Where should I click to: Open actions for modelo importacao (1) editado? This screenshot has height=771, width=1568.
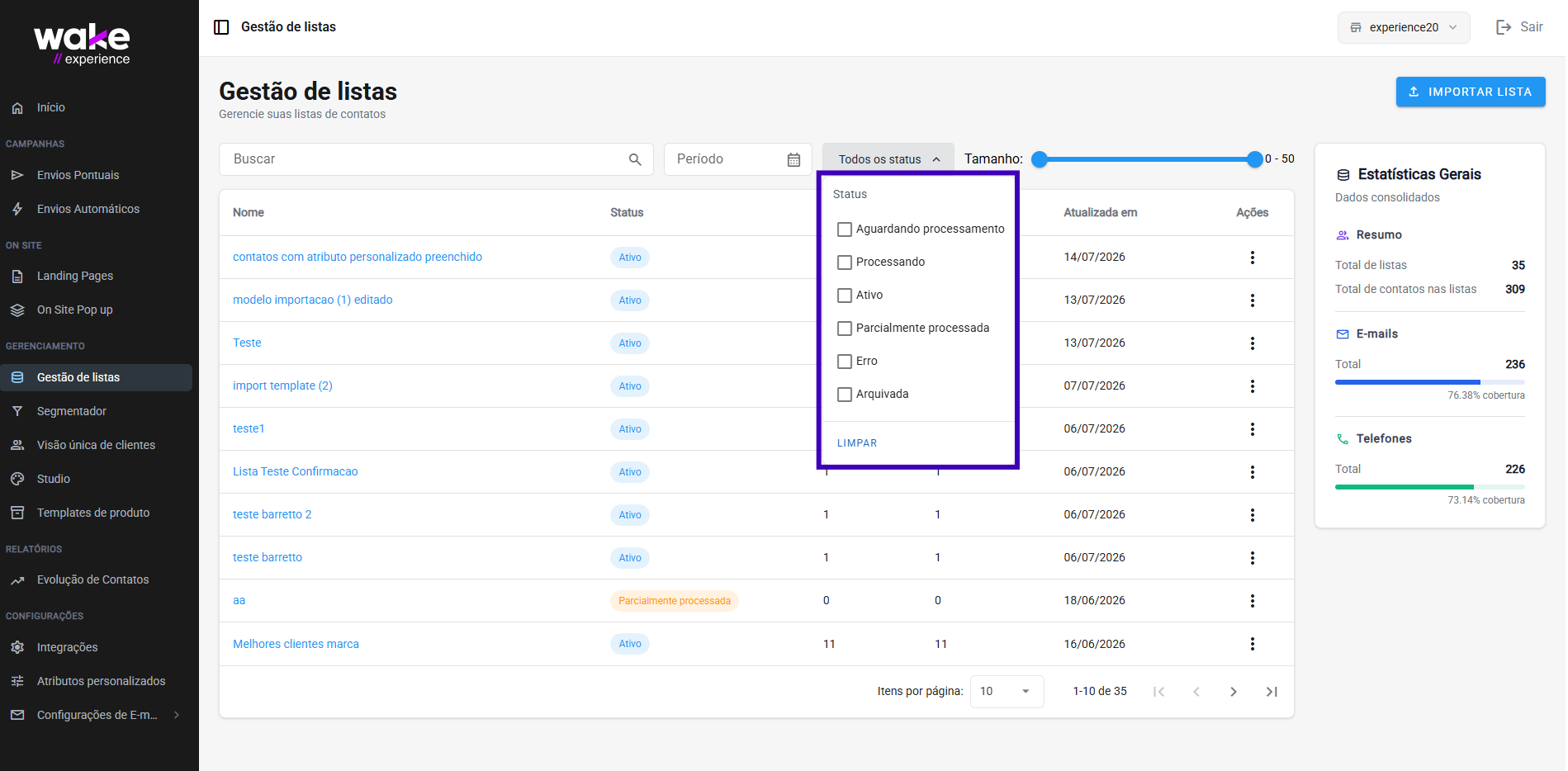[x=1252, y=300]
